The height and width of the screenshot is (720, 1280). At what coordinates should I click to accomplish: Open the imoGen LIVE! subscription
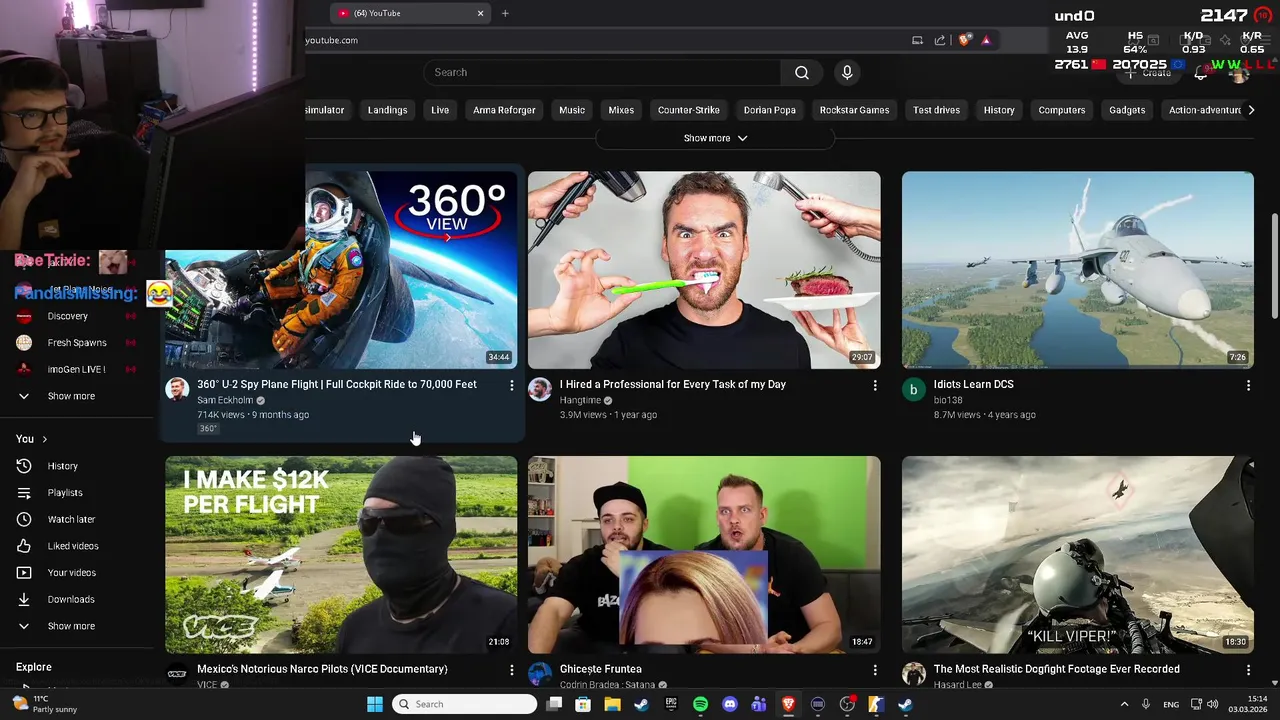pyautogui.click(x=76, y=369)
